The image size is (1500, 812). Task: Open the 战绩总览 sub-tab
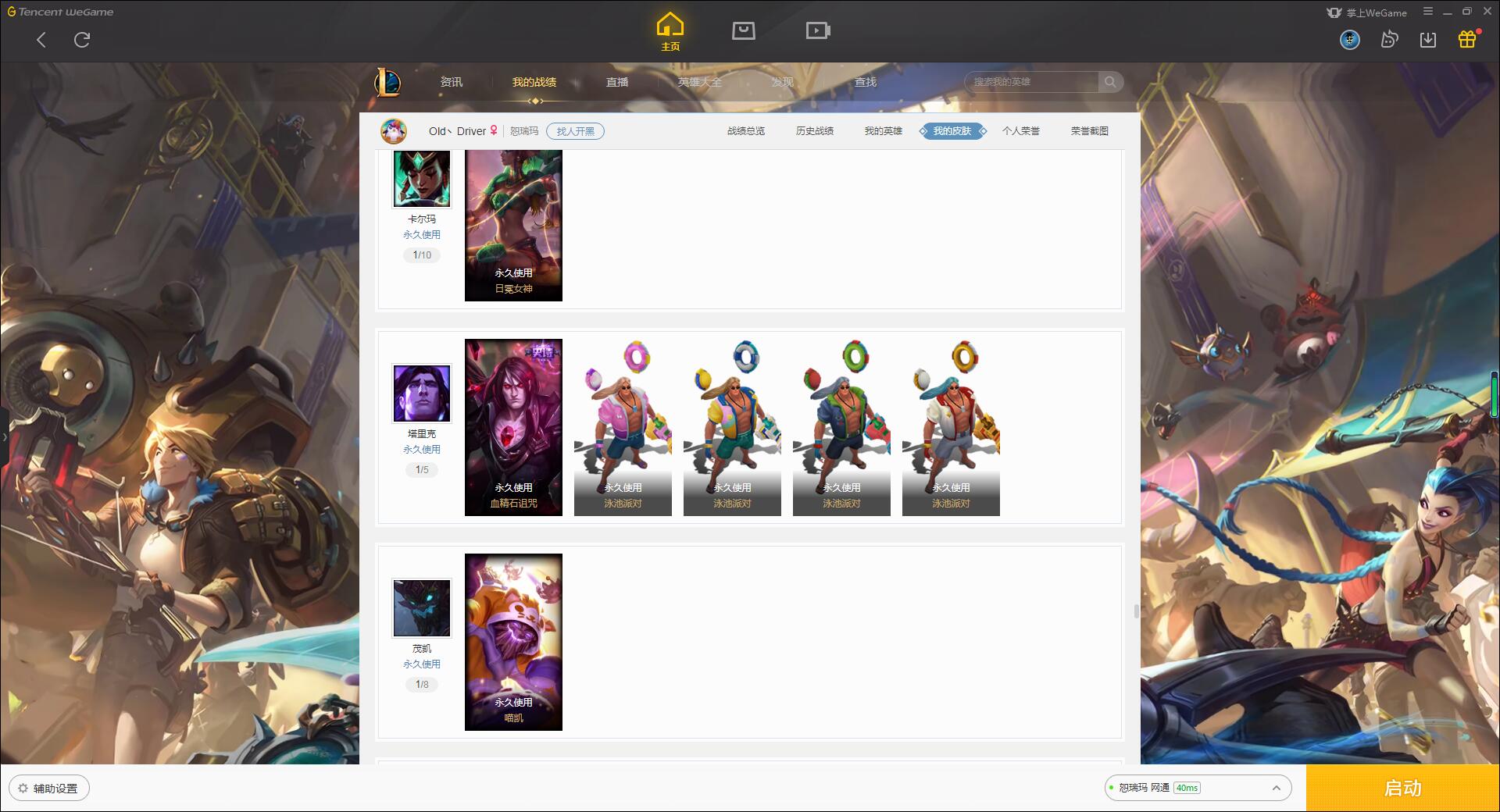[x=746, y=131]
